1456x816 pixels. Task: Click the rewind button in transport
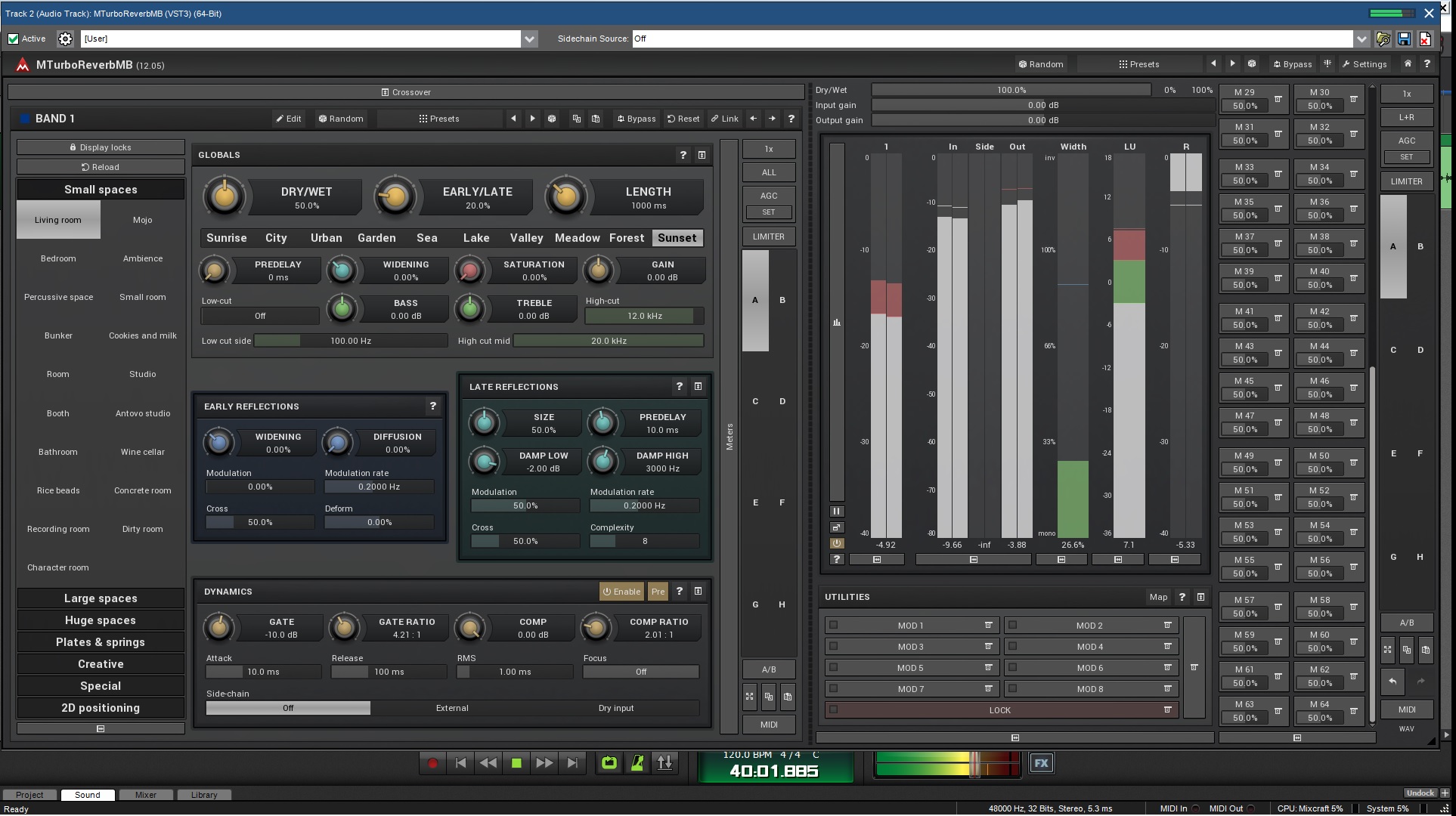tap(488, 763)
